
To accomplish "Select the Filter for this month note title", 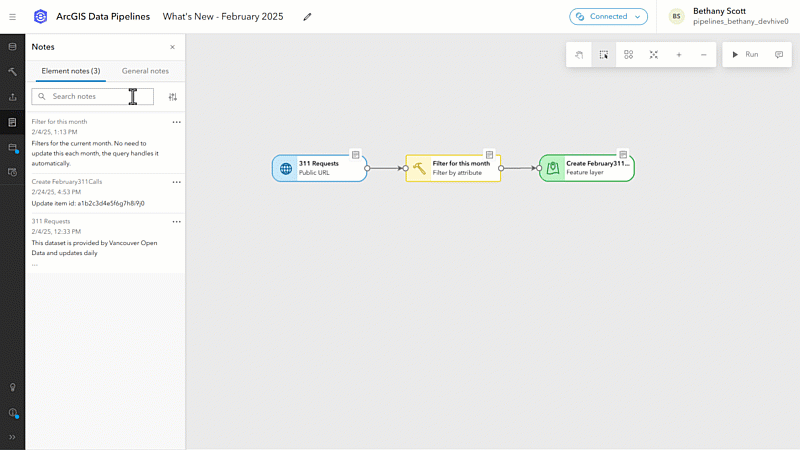I will click(59, 121).
